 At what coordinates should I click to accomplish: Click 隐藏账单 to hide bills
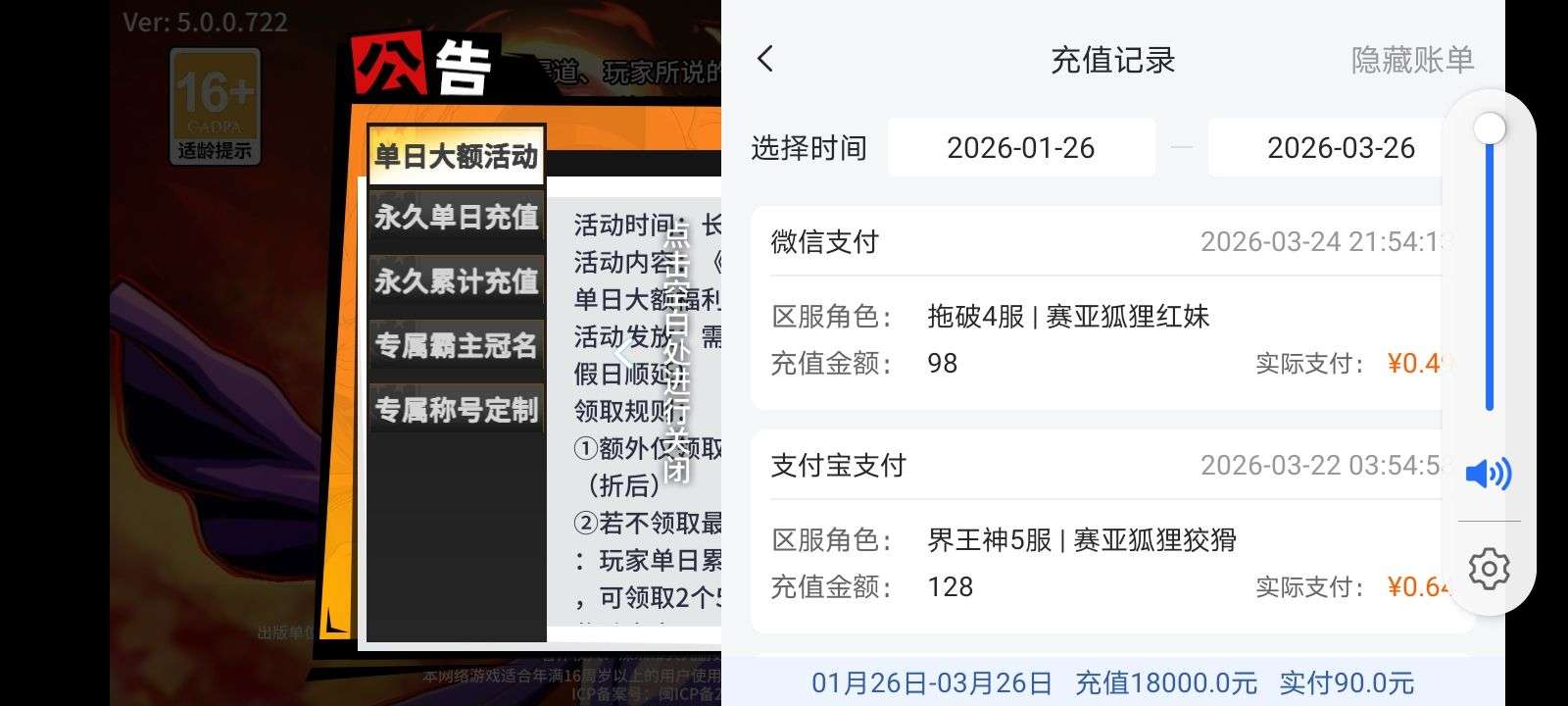coord(1411,60)
